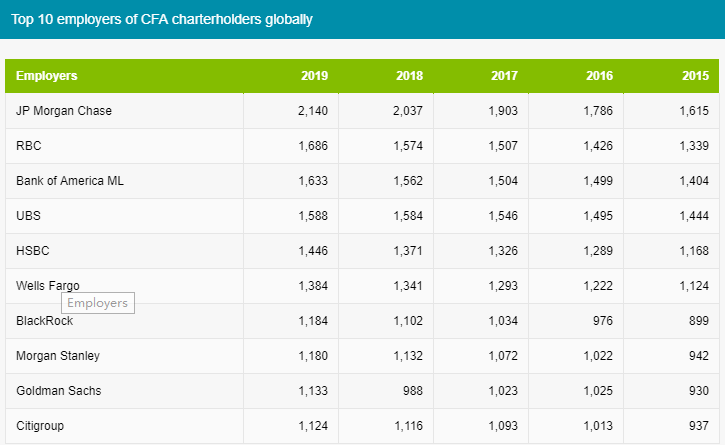Screen dimensions: 725x445
Task: Click the Wells Fargo employer name
Action: tap(48, 286)
